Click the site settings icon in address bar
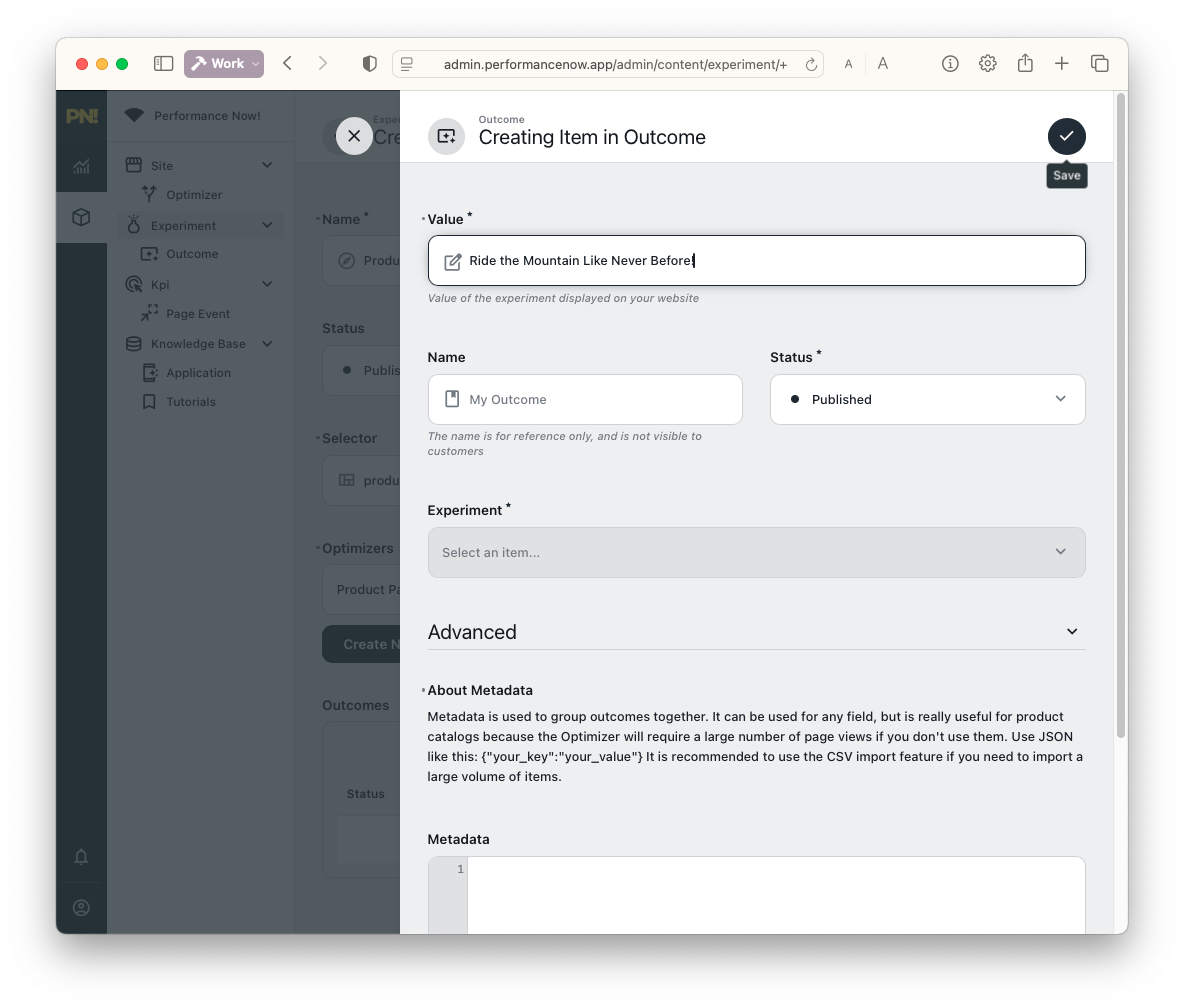The width and height of the screenshot is (1184, 1008). (x=407, y=65)
